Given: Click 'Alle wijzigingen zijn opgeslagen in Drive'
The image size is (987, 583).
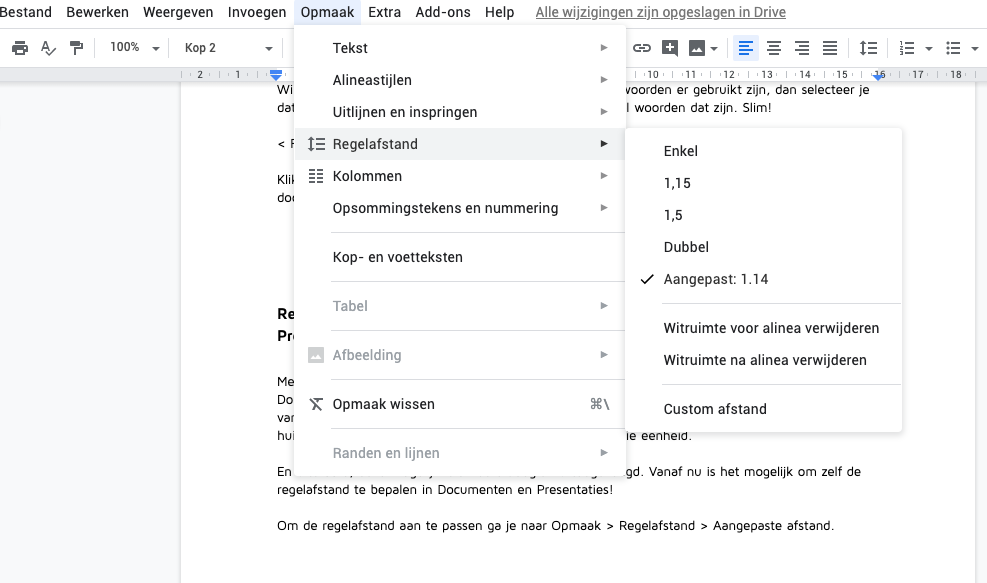Looking at the screenshot, I should pos(660,12).
